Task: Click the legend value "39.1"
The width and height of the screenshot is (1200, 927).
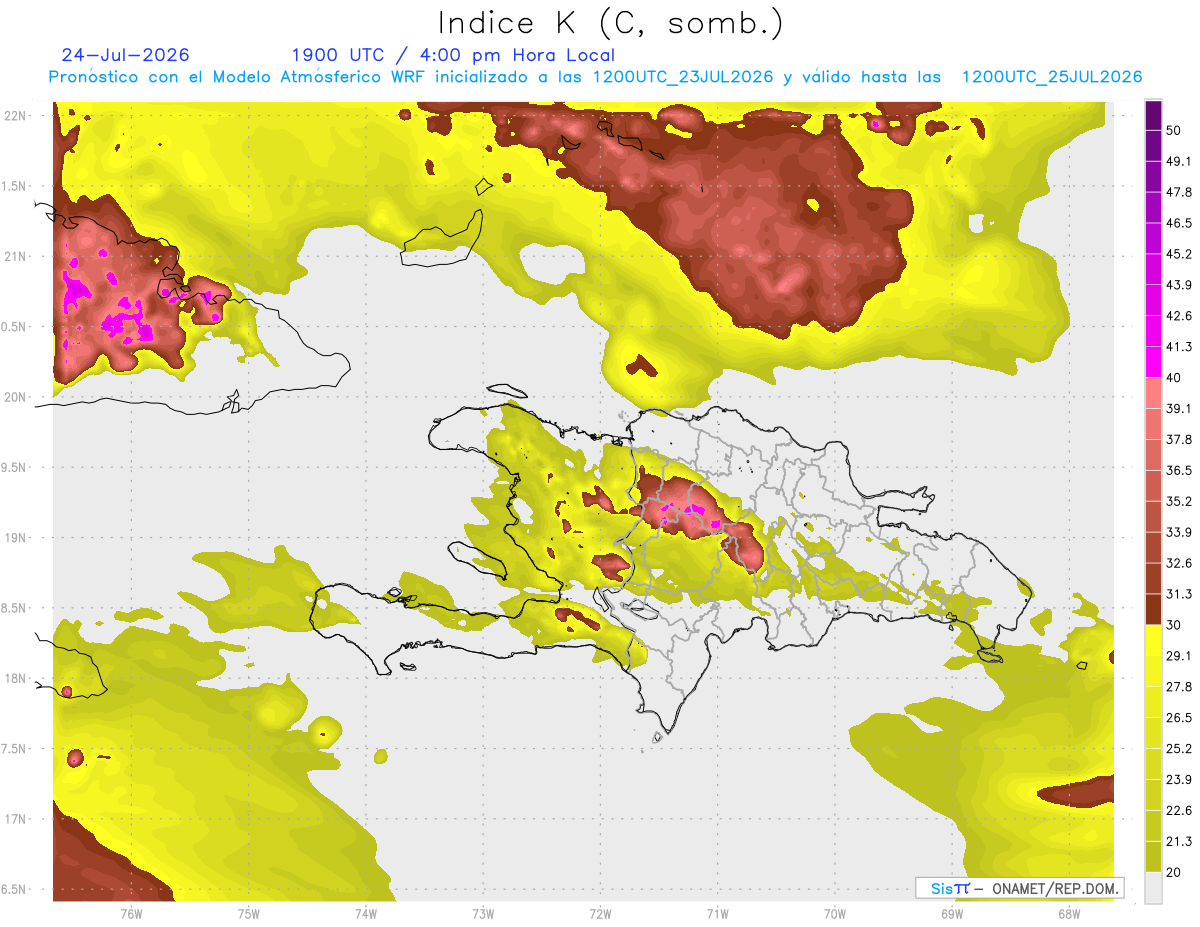Action: tap(1179, 409)
